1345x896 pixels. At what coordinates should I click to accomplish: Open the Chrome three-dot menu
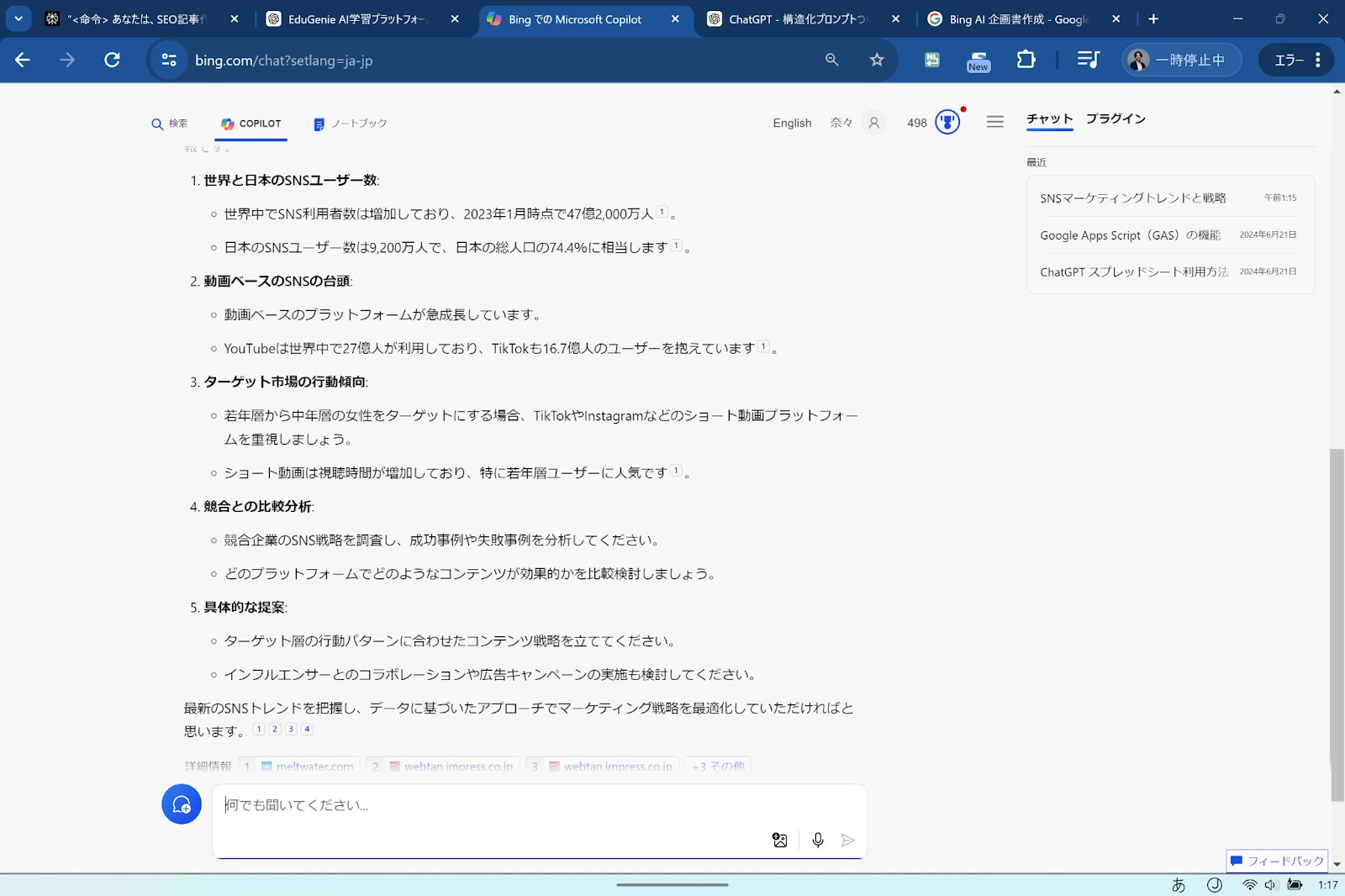pos(1317,60)
